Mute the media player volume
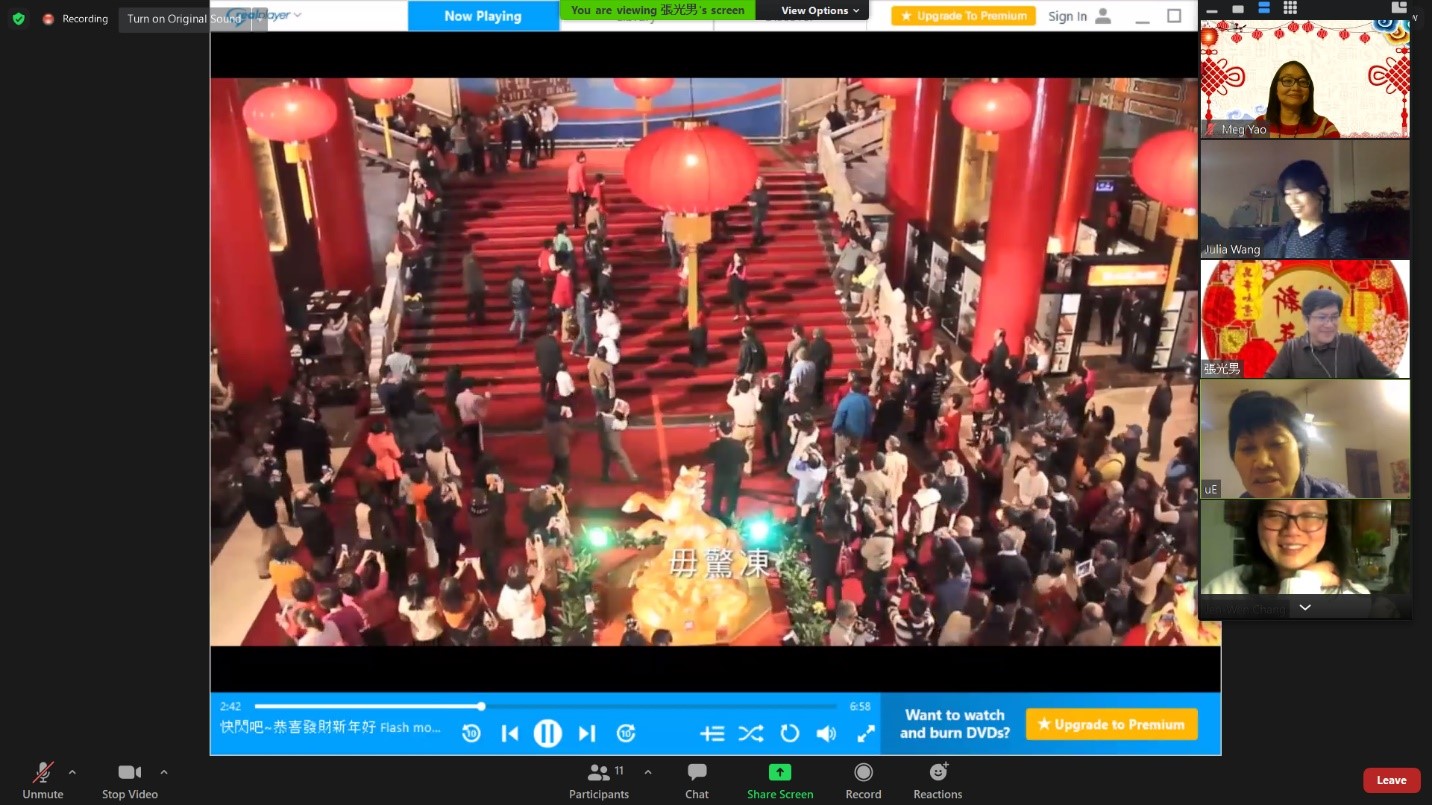This screenshot has height=805, width=1432. point(826,733)
